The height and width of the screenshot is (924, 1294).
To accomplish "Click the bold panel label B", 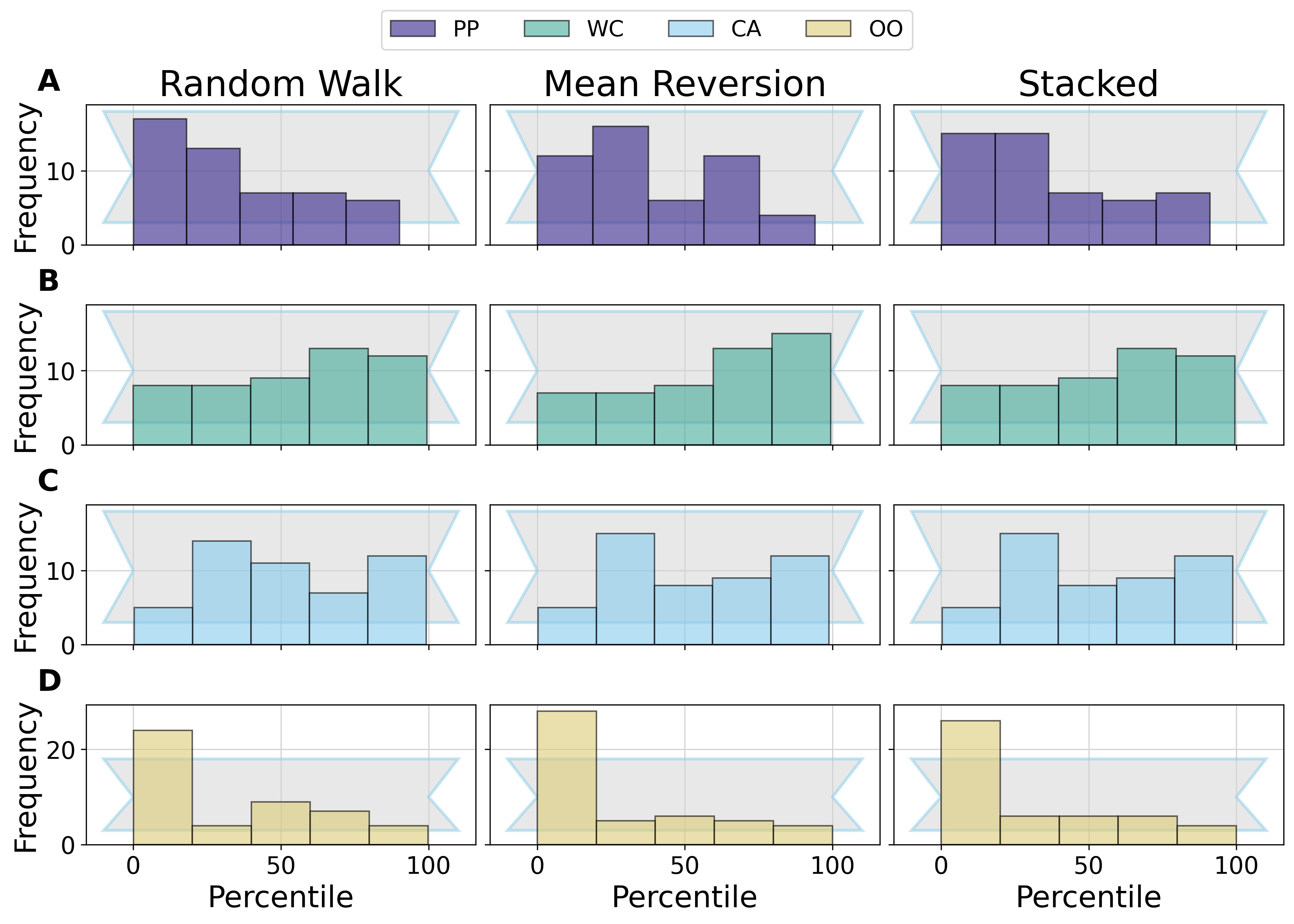I will [x=49, y=281].
